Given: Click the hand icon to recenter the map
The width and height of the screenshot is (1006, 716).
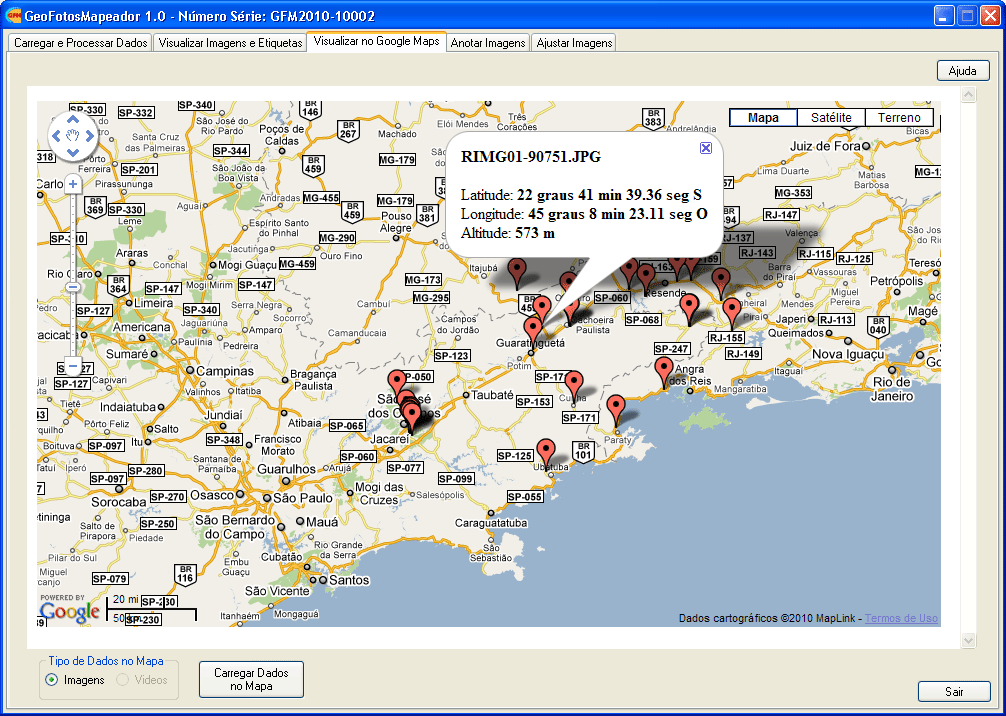Looking at the screenshot, I should pos(72,135).
